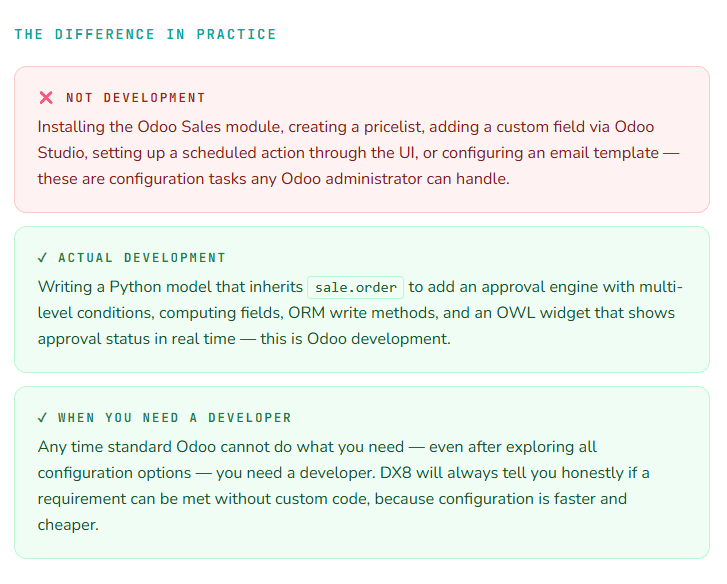
Task: Click the pink Not Development card
Action: click(x=362, y=140)
